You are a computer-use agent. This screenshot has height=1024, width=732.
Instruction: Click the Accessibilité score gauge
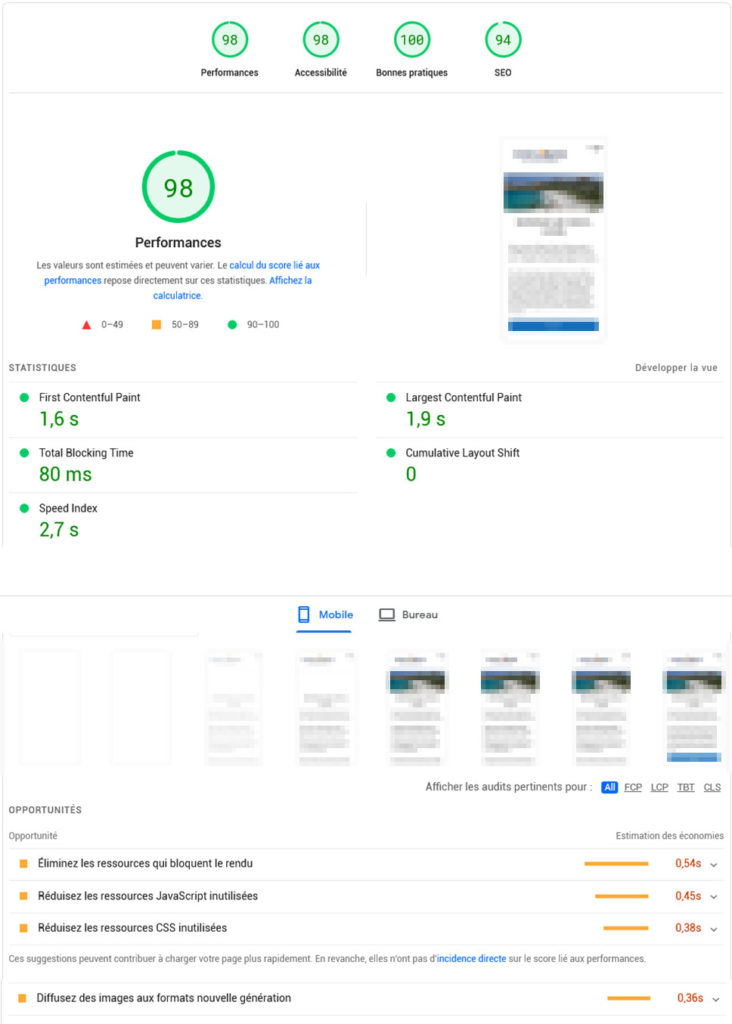point(321,40)
